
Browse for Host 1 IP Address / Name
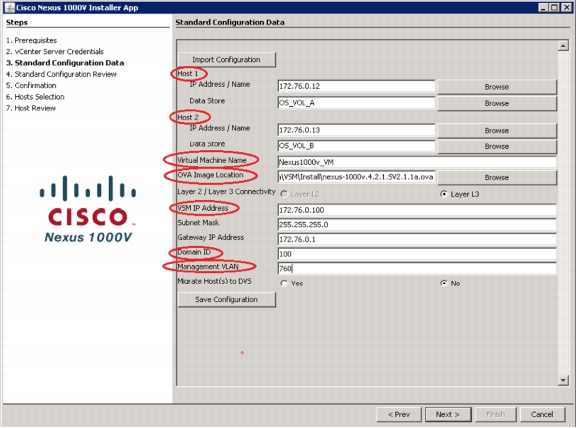click(497, 87)
